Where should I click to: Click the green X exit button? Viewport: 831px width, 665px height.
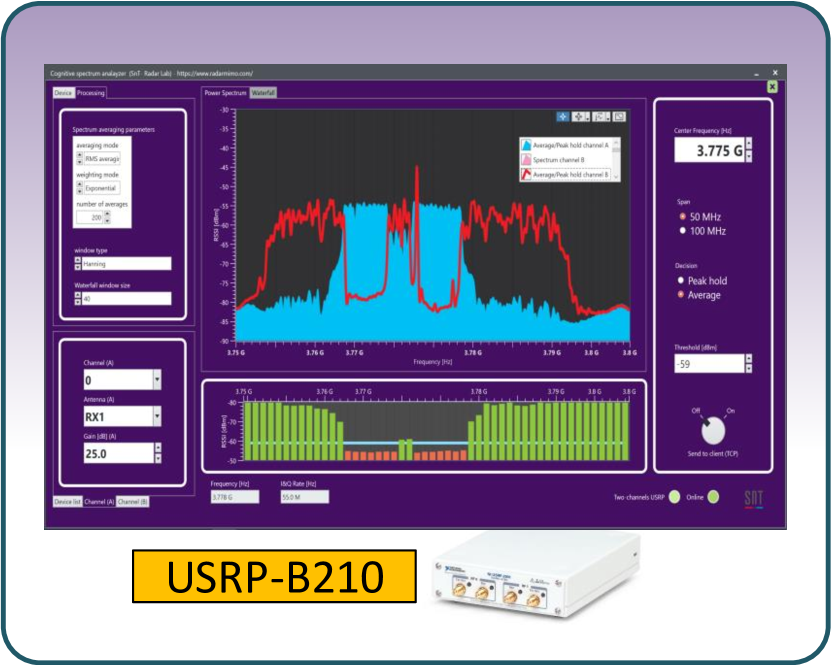click(772, 86)
